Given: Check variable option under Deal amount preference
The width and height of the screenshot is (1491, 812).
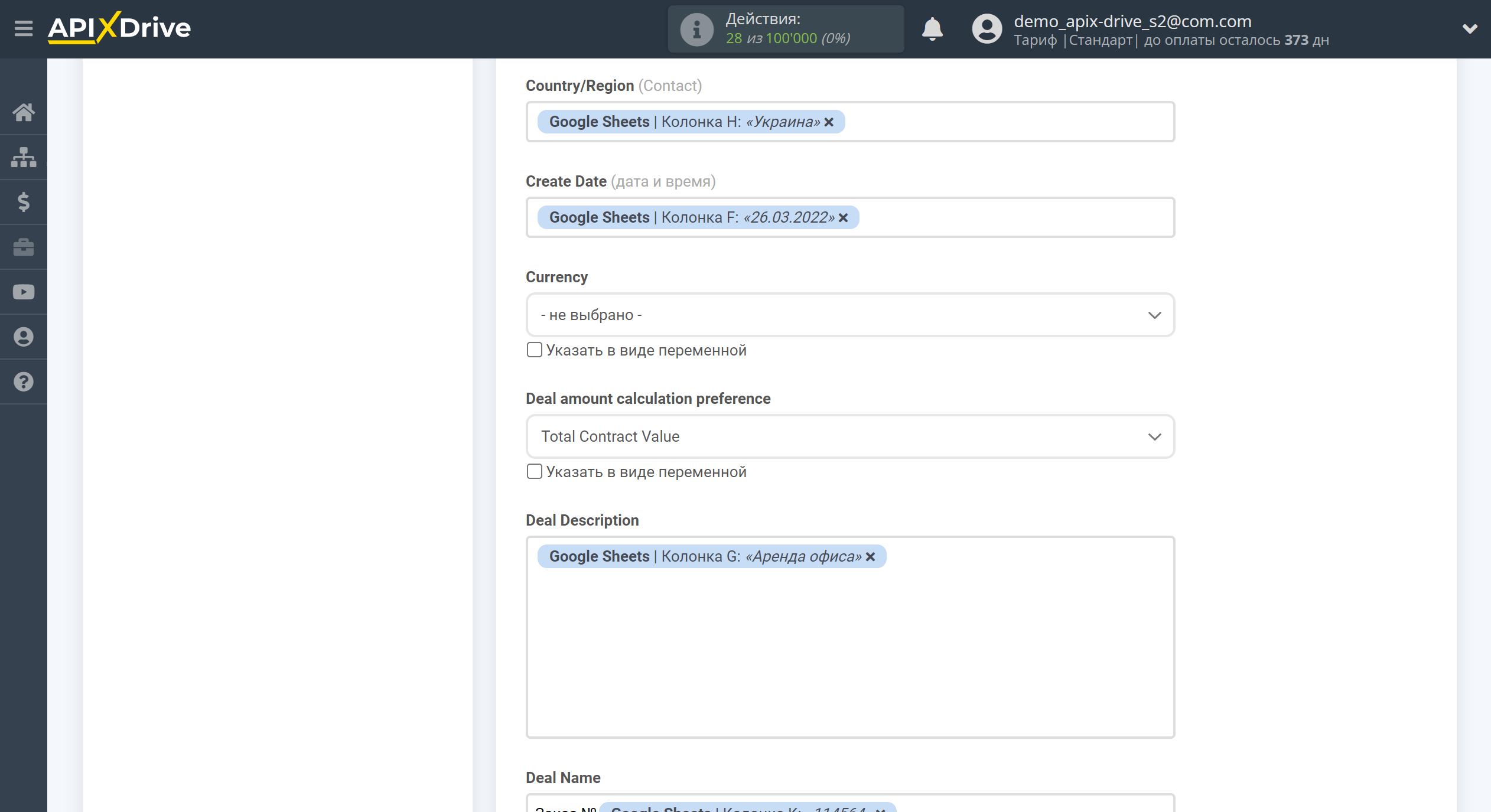Looking at the screenshot, I should tap(534, 471).
